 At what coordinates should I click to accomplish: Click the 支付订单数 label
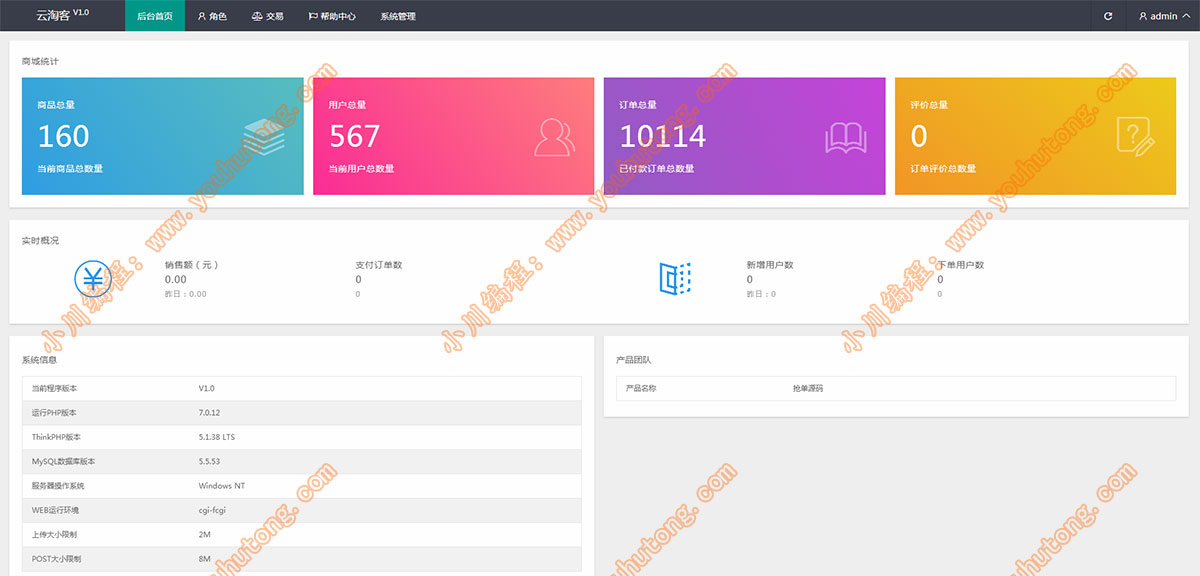coord(379,265)
